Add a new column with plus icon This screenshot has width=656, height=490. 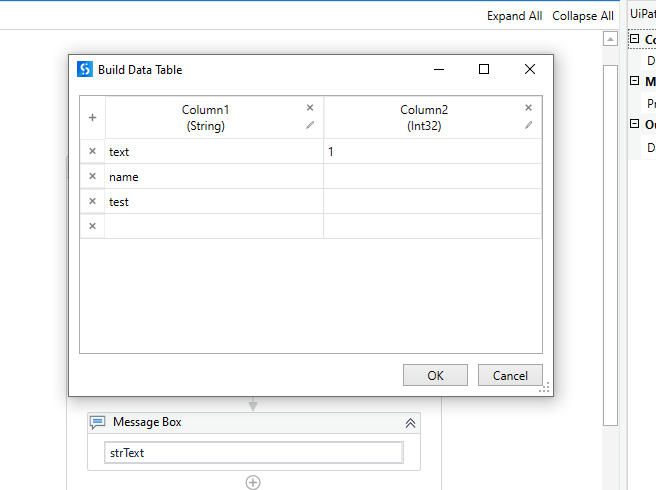[92, 118]
